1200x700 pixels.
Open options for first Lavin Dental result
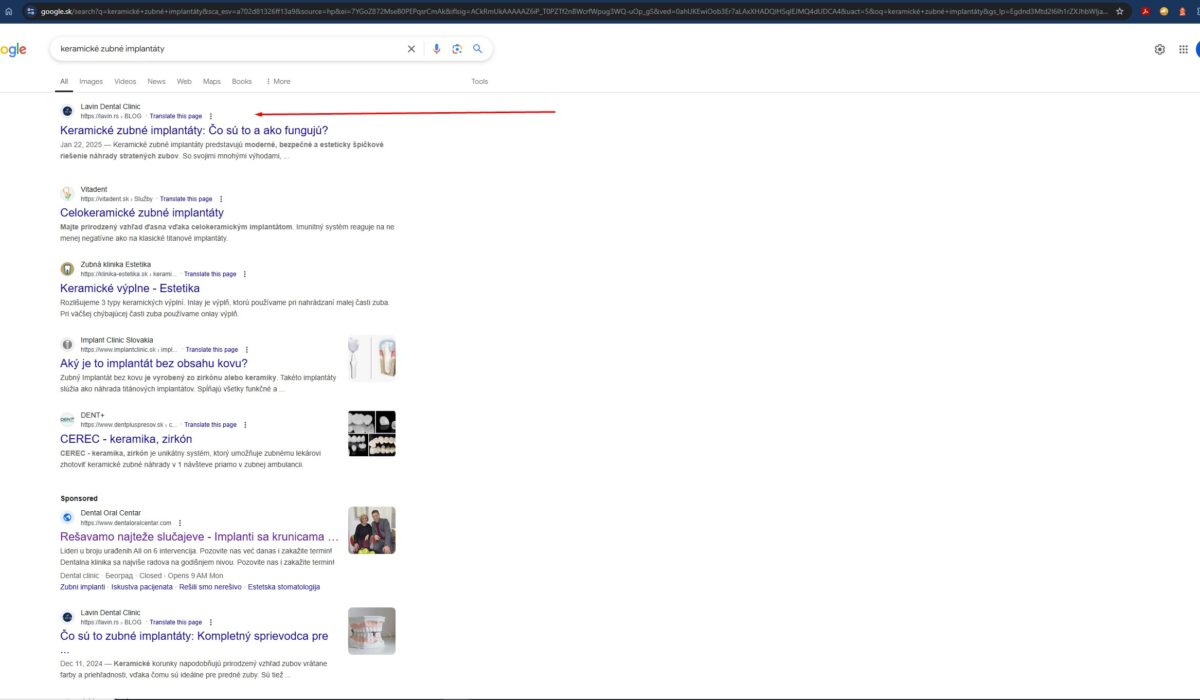pos(210,116)
